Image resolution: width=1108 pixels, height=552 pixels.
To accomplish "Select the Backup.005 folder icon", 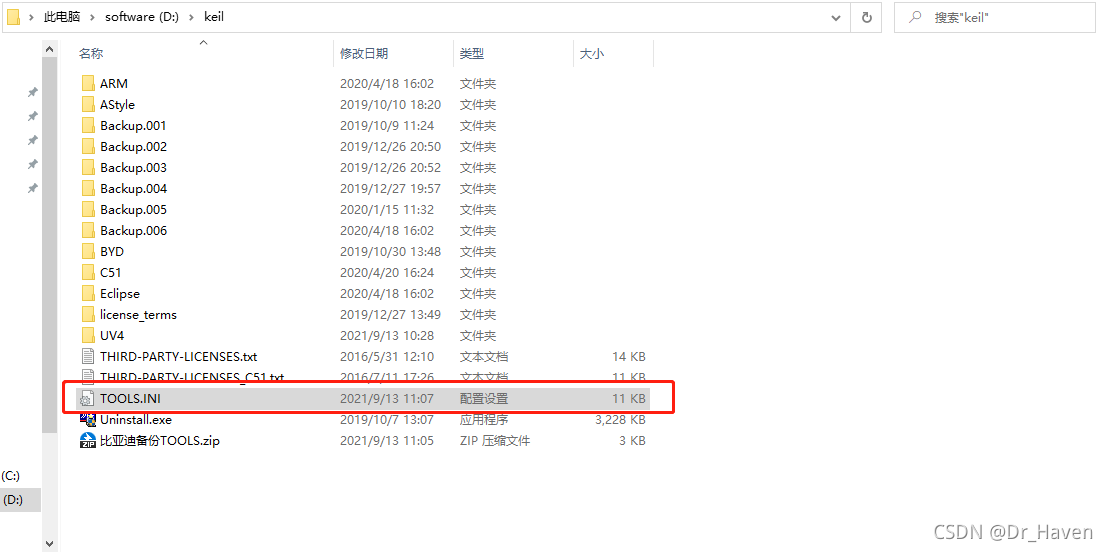I will point(88,210).
